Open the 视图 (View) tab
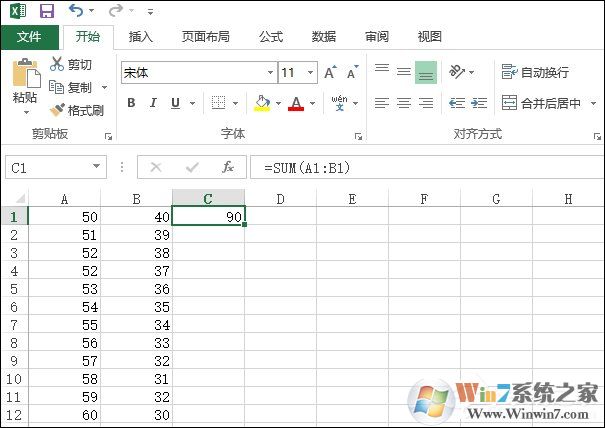Screen dimensions: 605x428 click(429, 37)
